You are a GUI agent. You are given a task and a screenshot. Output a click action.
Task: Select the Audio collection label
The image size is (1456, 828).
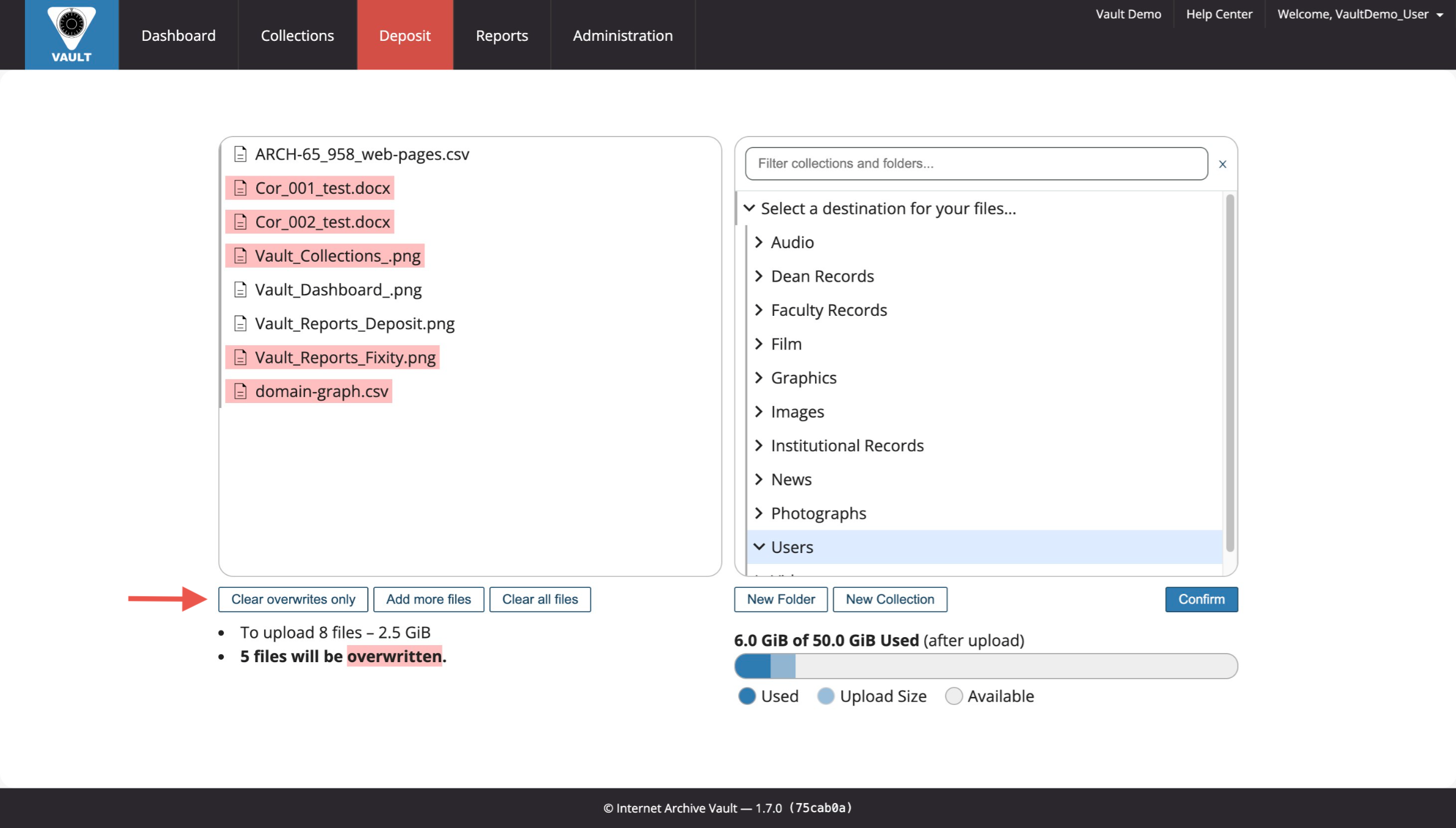[792, 242]
